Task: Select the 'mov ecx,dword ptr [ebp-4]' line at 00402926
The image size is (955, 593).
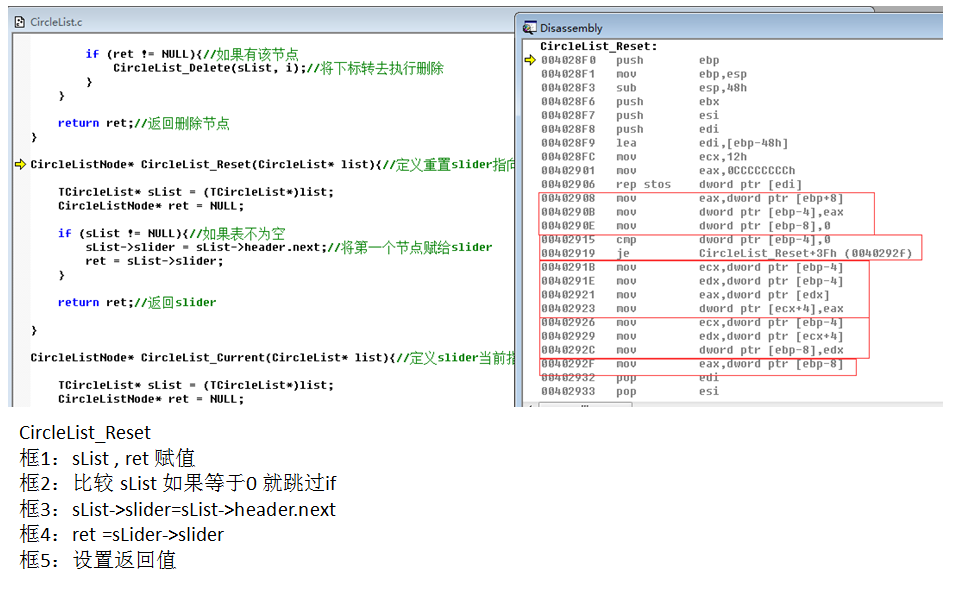Action: point(692,323)
